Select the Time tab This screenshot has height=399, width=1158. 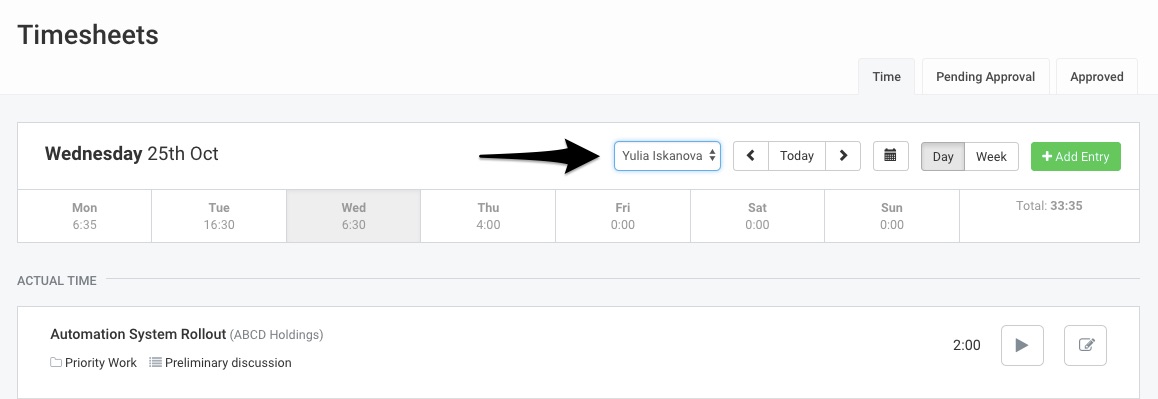point(886,77)
